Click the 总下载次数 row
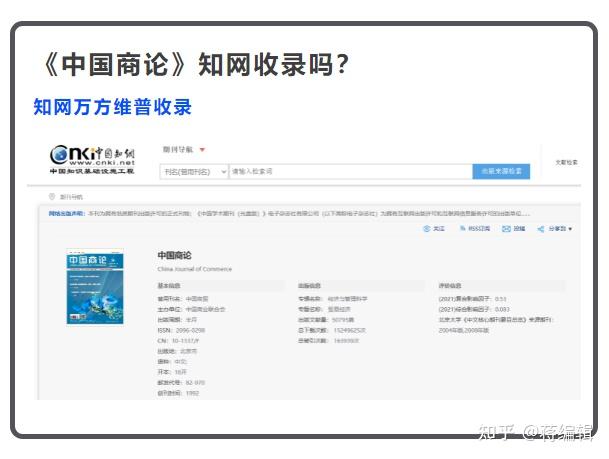The height and width of the screenshot is (459, 609). point(332,330)
